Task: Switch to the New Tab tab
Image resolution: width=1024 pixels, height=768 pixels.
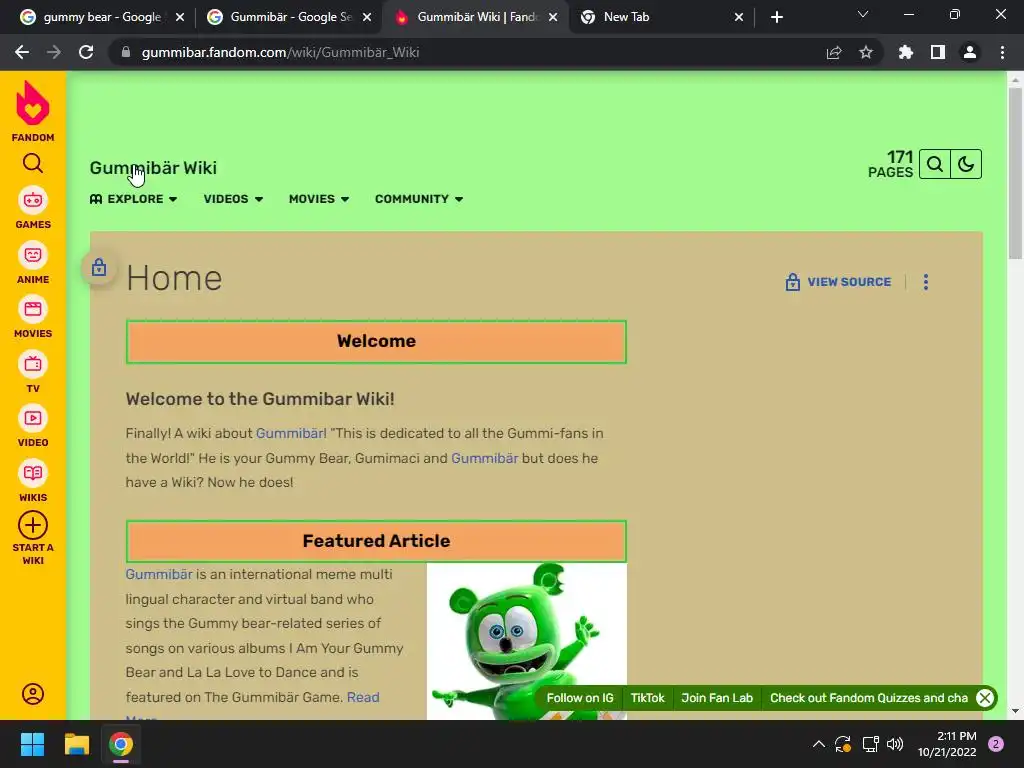Action: pos(660,17)
